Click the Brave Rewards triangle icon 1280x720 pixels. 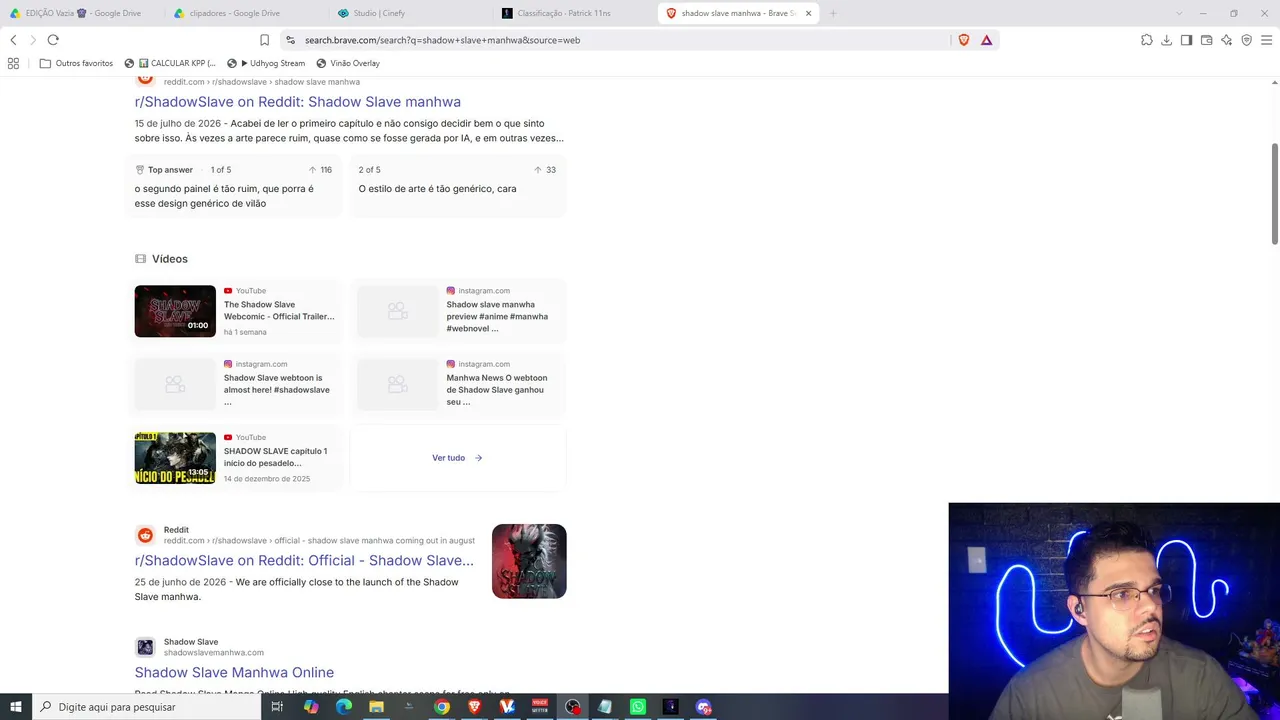(x=986, y=40)
